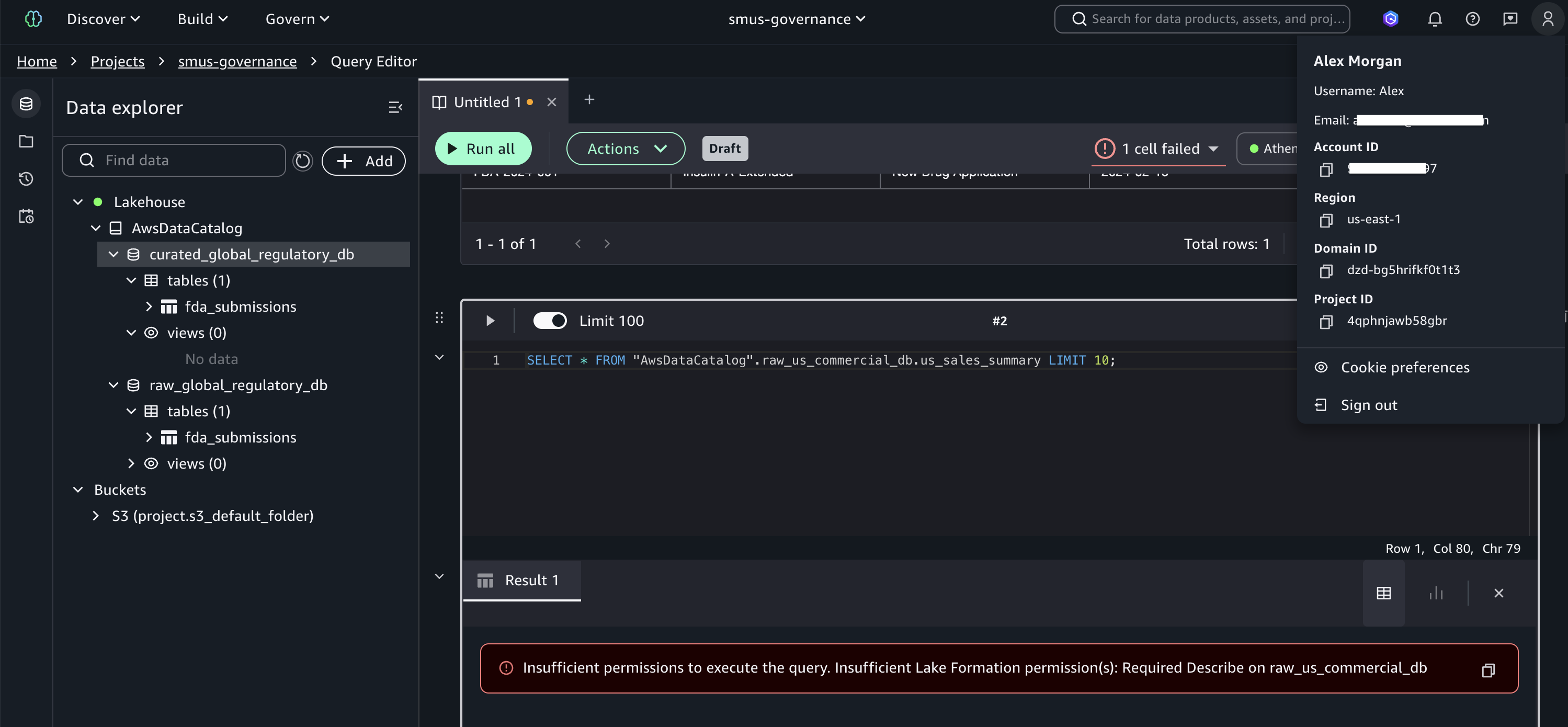This screenshot has height=727, width=1568.
Task: Collapse curated_global_regulatory_db database
Action: pyautogui.click(x=114, y=254)
